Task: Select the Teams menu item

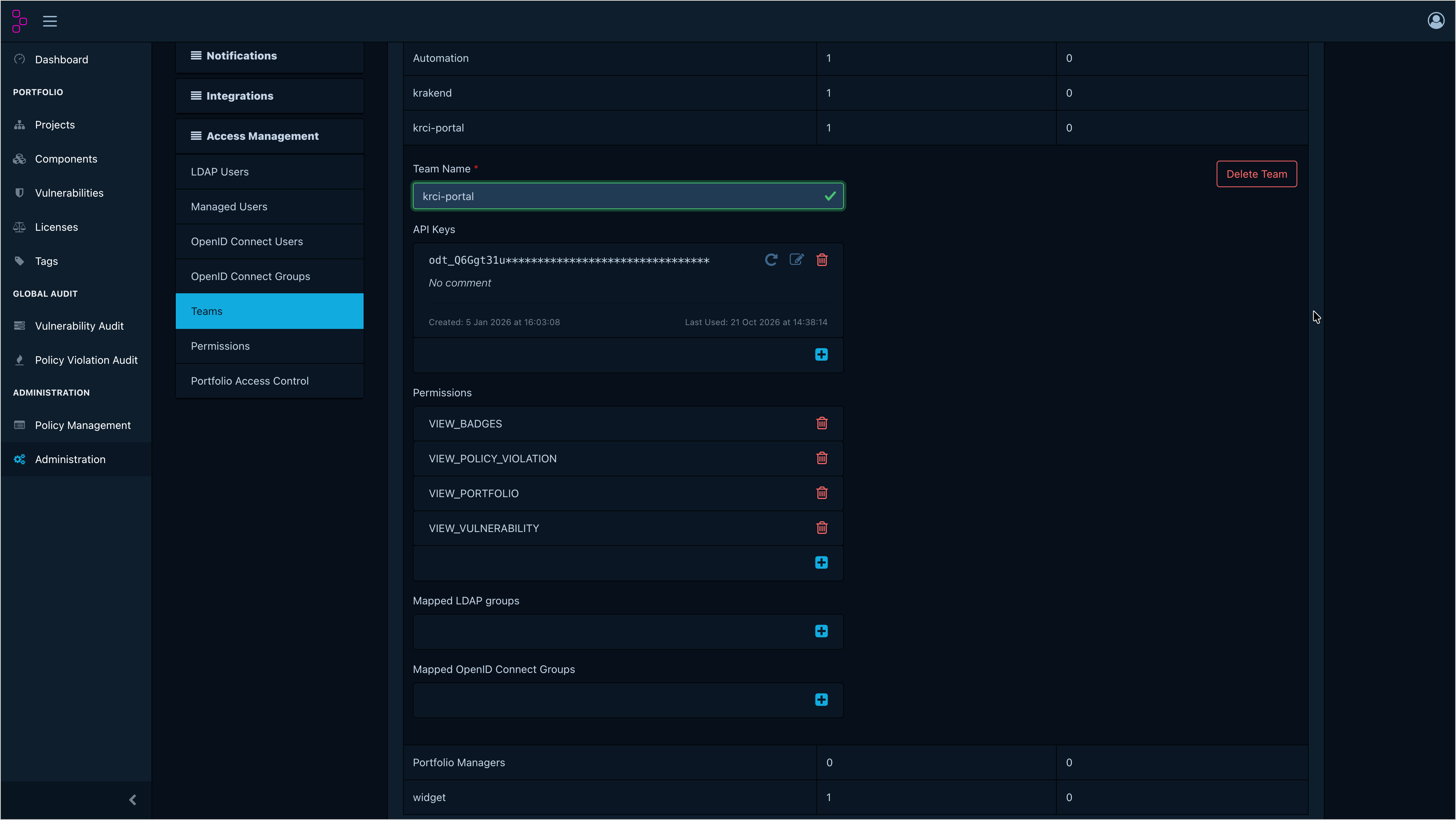Action: (x=270, y=311)
